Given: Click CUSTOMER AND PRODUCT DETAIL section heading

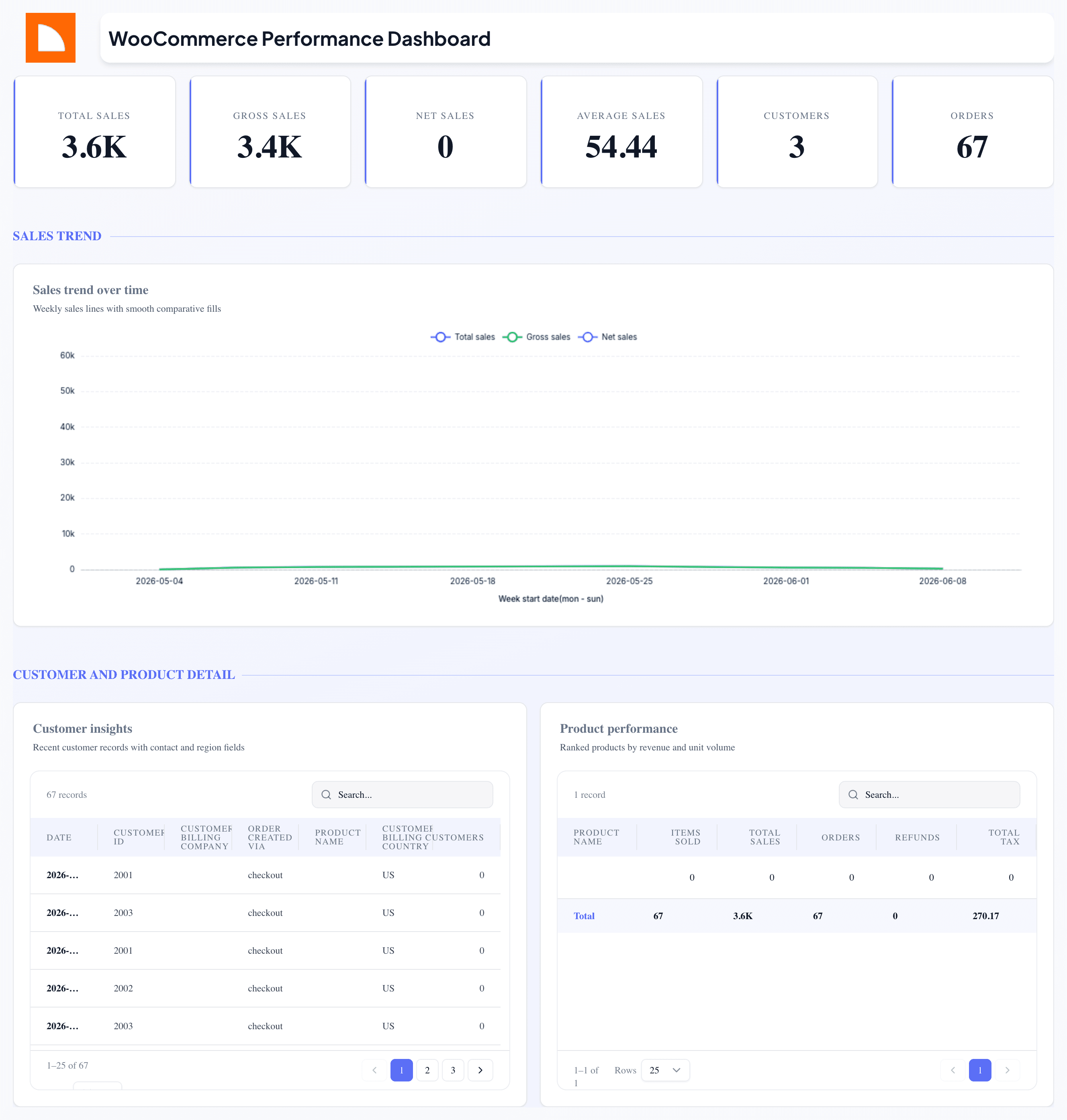Looking at the screenshot, I should pos(124,674).
